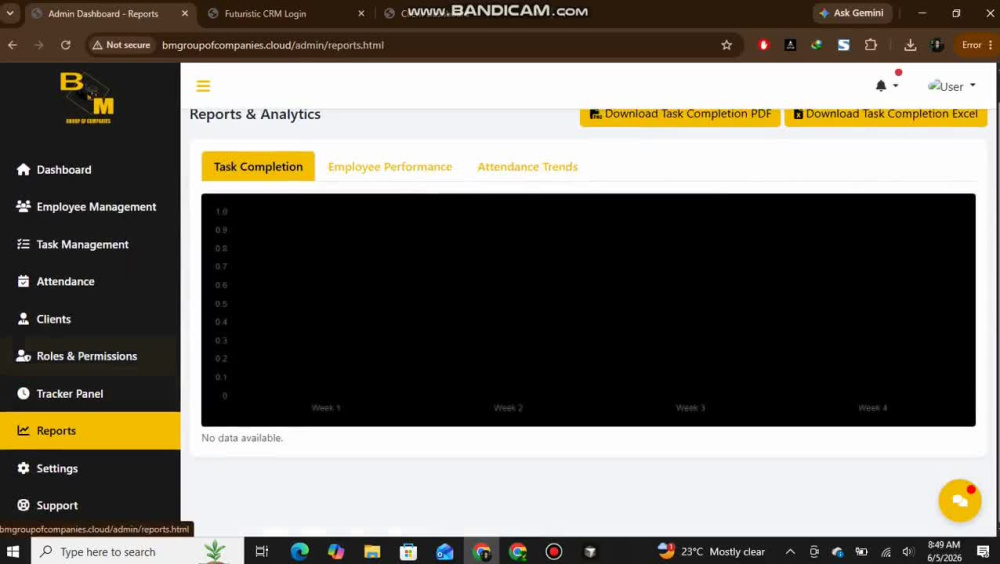Select the Task Completion tab
1000x564 pixels.
(x=258, y=167)
